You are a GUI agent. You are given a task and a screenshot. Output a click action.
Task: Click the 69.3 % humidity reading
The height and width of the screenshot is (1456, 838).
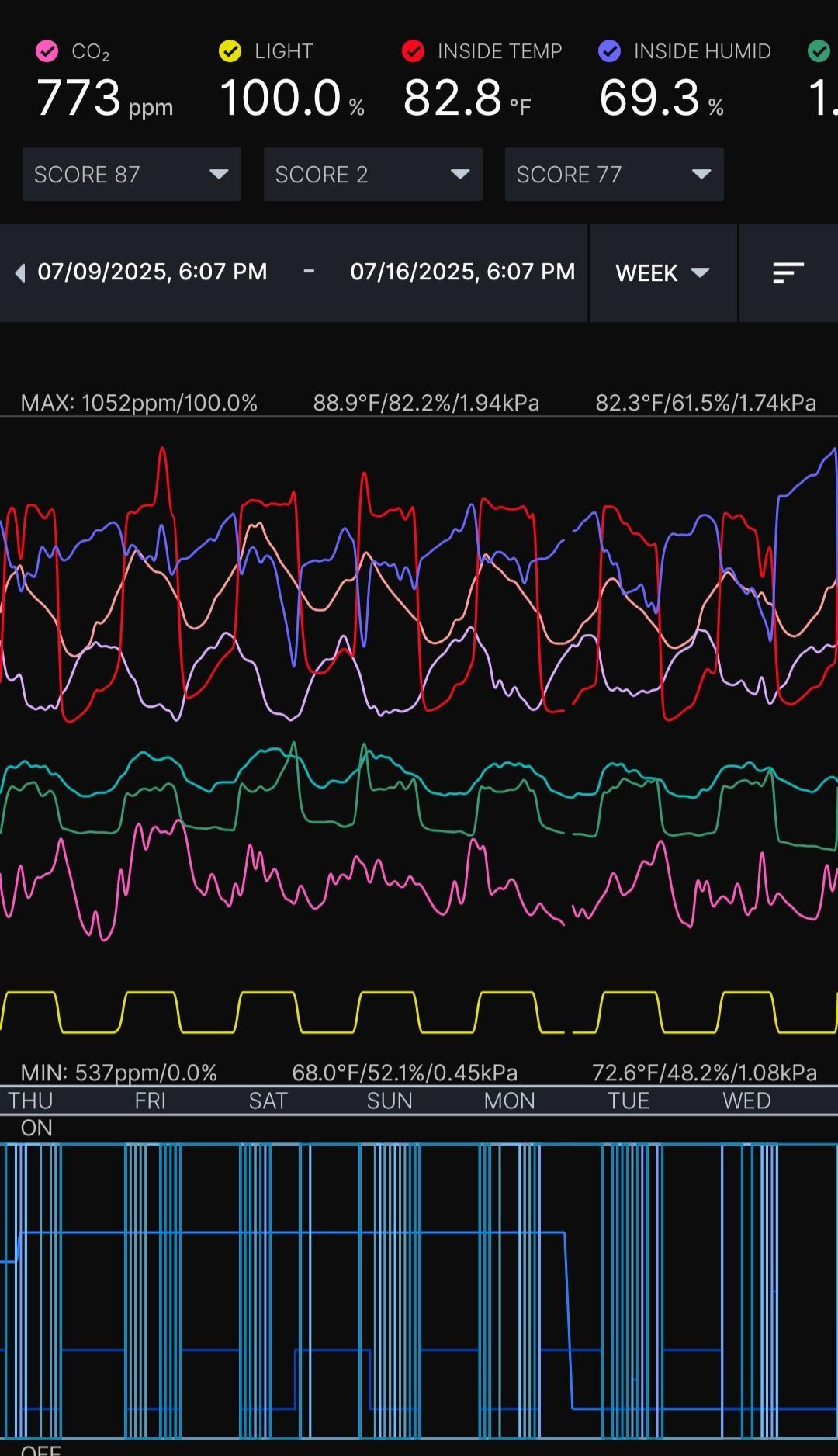click(661, 99)
